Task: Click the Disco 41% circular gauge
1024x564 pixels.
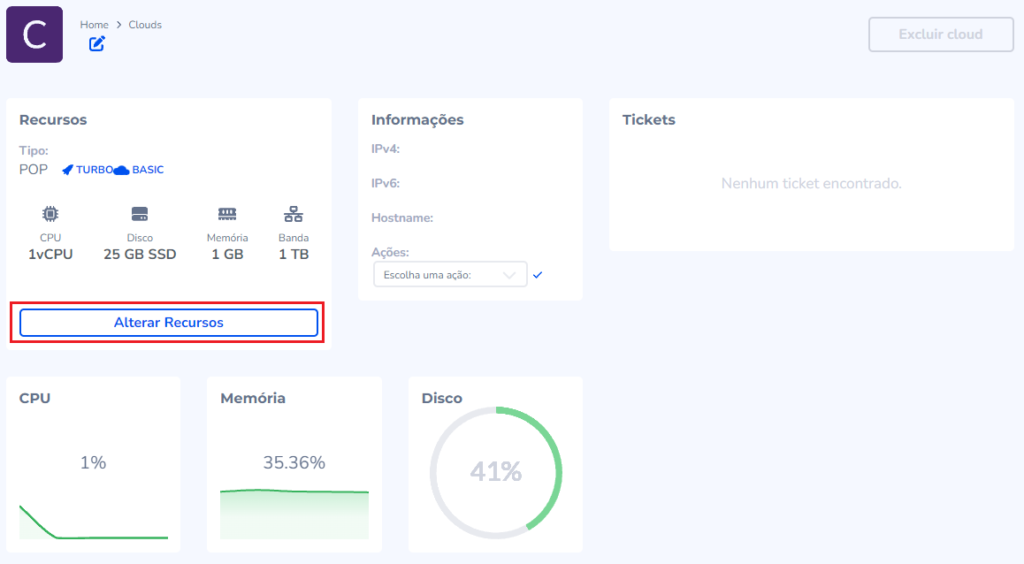Action: coord(496,472)
